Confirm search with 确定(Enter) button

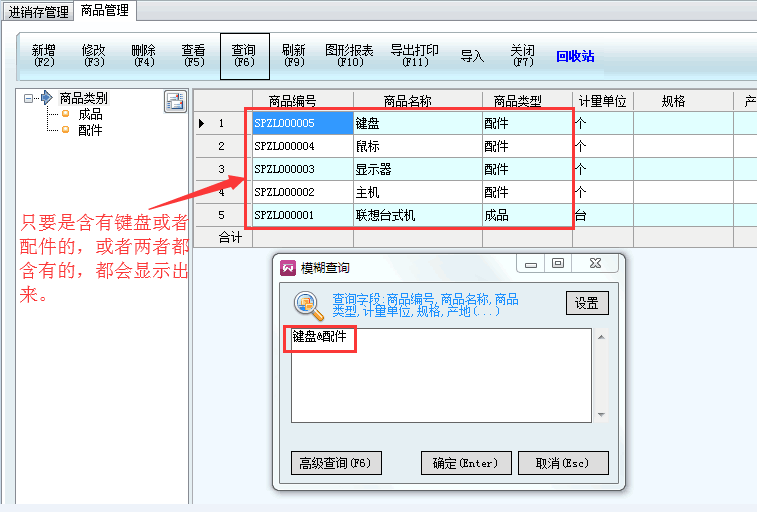tap(466, 463)
